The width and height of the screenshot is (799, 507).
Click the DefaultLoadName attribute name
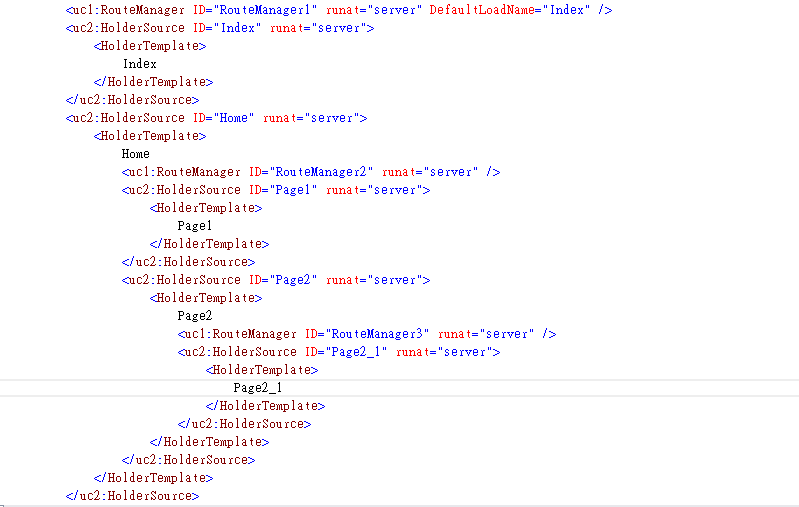coord(482,10)
